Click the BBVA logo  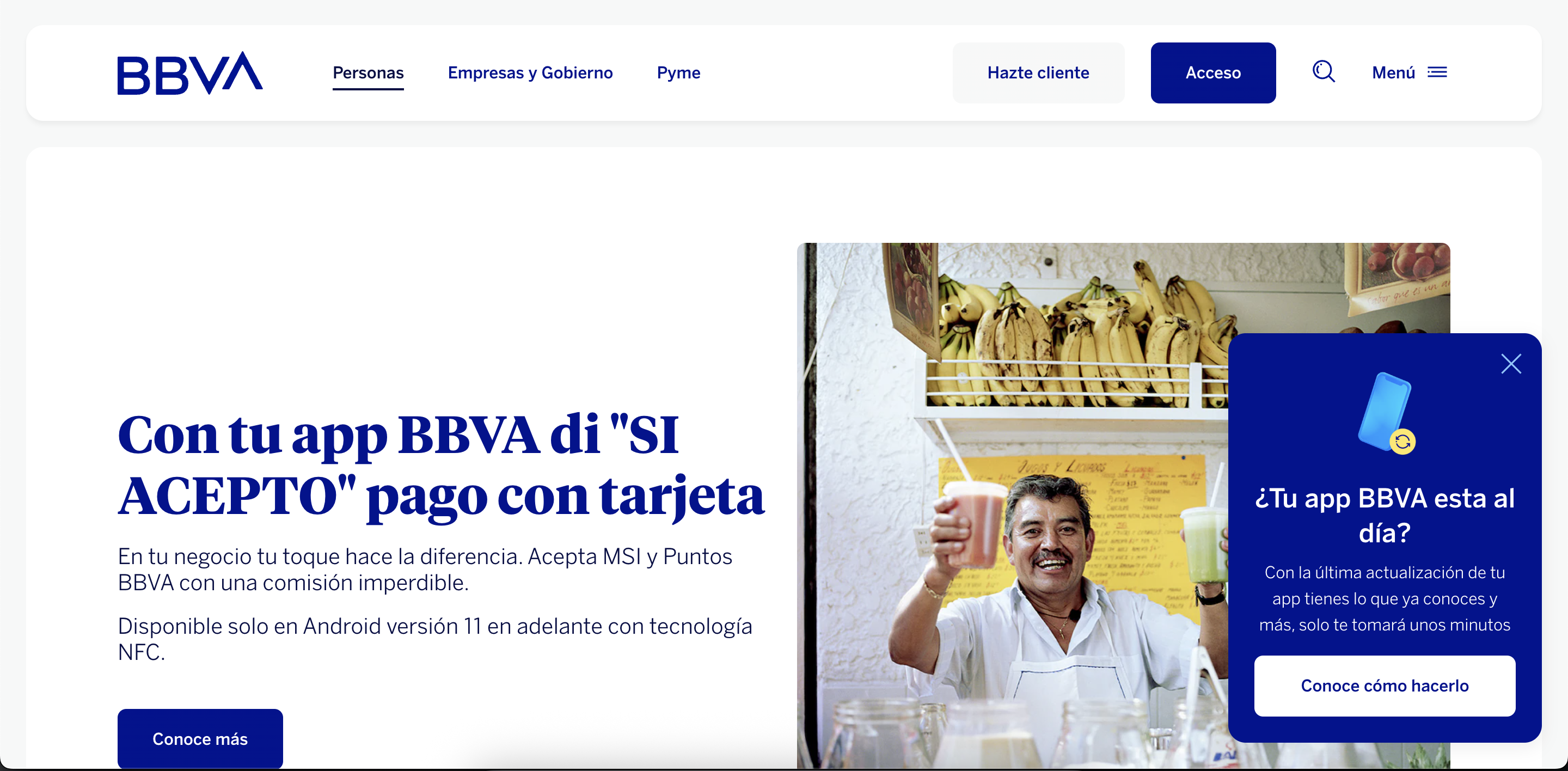tap(189, 73)
